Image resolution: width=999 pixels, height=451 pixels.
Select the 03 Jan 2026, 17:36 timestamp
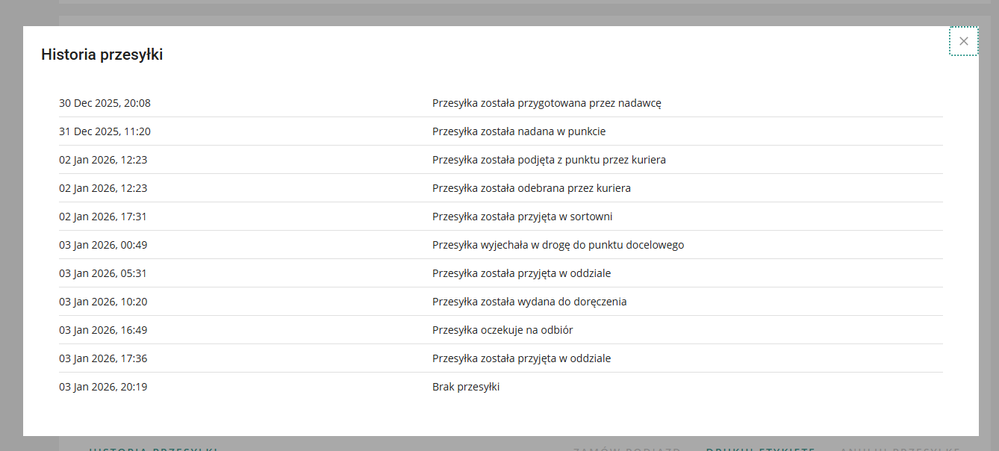coord(105,358)
